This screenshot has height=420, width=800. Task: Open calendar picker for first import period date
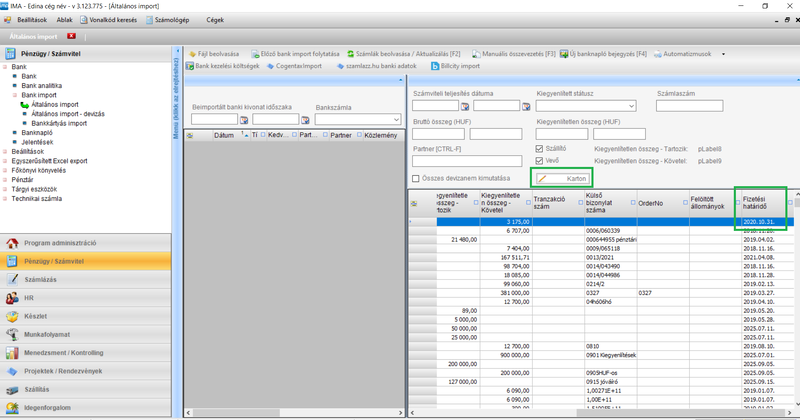pos(245,120)
